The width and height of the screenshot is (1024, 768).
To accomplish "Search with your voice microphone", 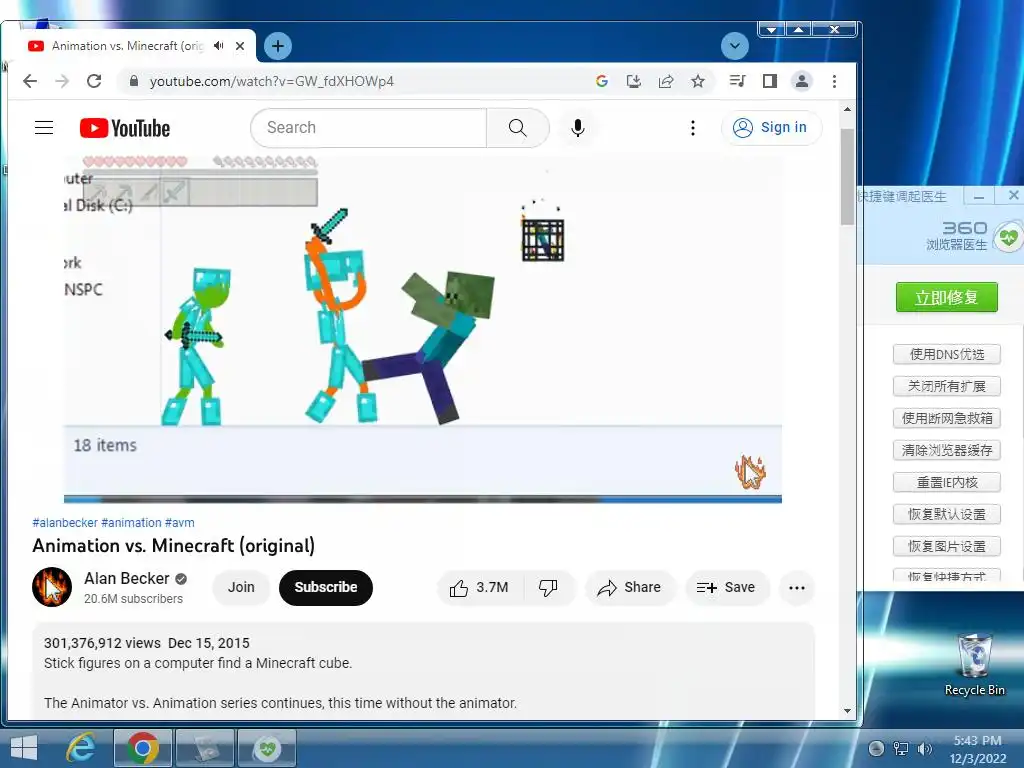I will [577, 127].
